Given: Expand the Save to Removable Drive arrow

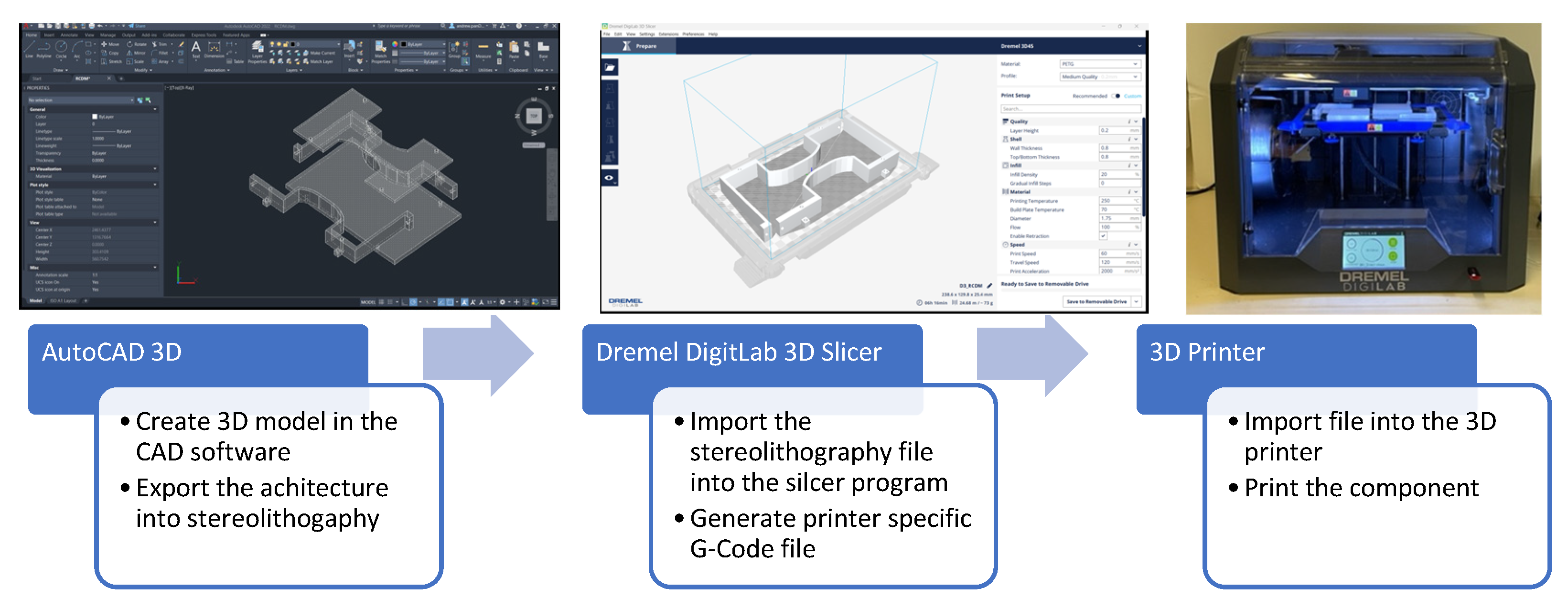Looking at the screenshot, I should pyautogui.click(x=1137, y=302).
